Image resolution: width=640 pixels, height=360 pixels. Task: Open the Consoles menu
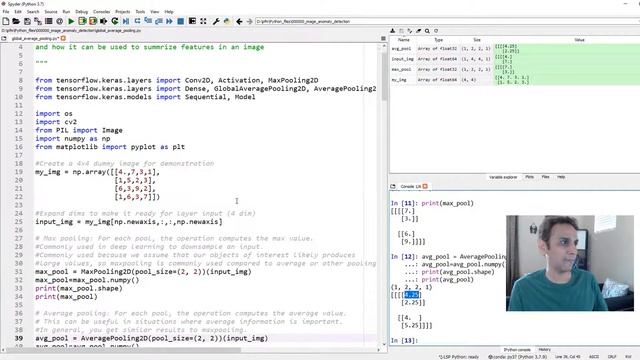click(x=102, y=12)
